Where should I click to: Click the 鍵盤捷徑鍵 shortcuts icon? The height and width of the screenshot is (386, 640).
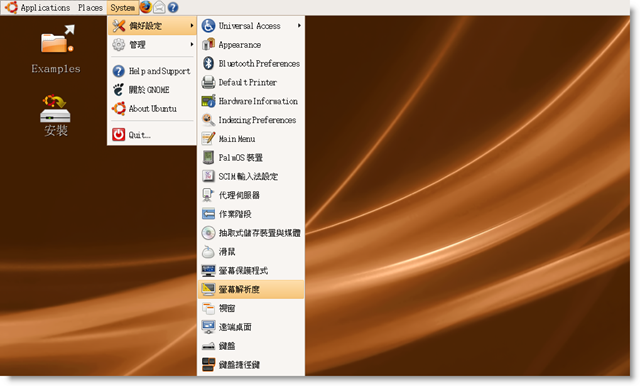point(208,364)
